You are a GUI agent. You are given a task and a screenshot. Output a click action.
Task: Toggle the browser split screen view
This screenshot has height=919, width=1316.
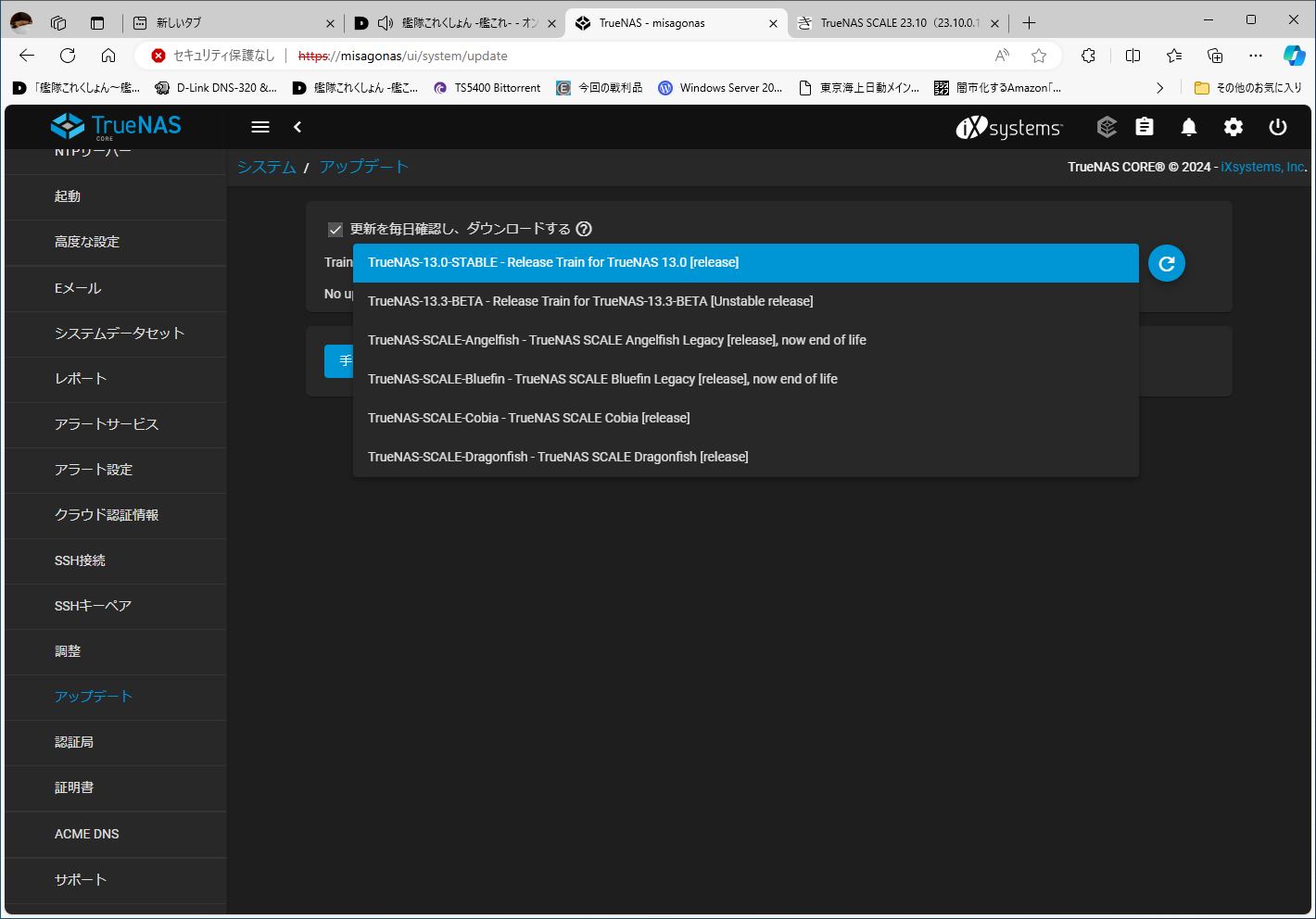coord(1133,56)
